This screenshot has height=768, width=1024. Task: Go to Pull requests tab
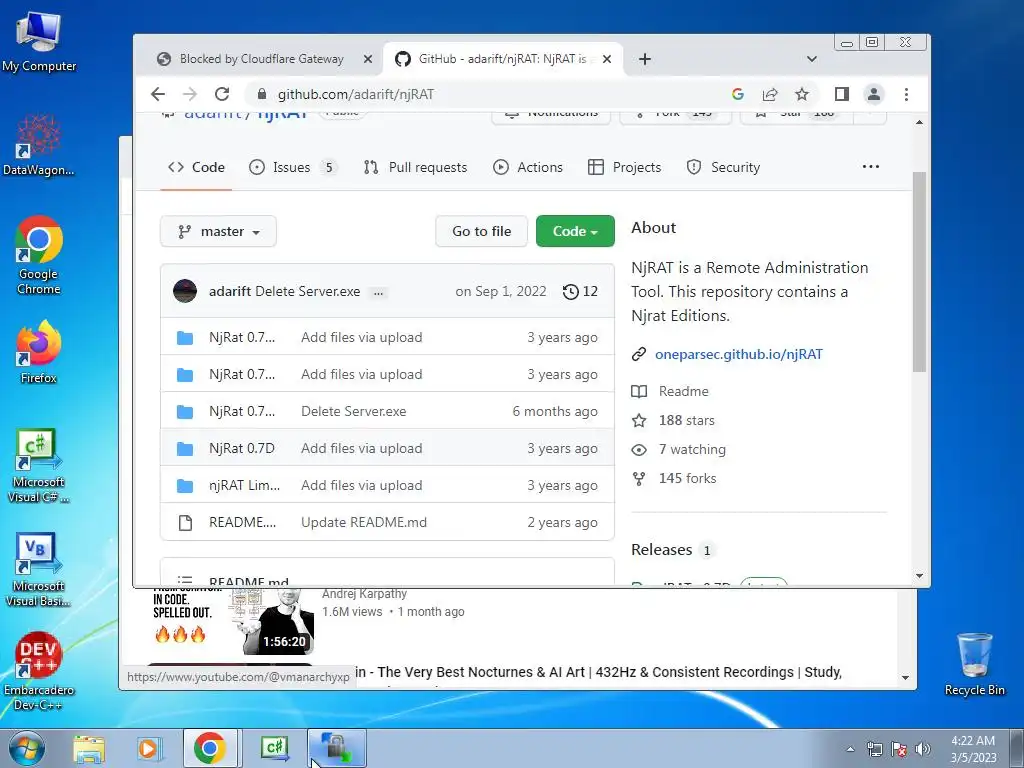tap(415, 167)
